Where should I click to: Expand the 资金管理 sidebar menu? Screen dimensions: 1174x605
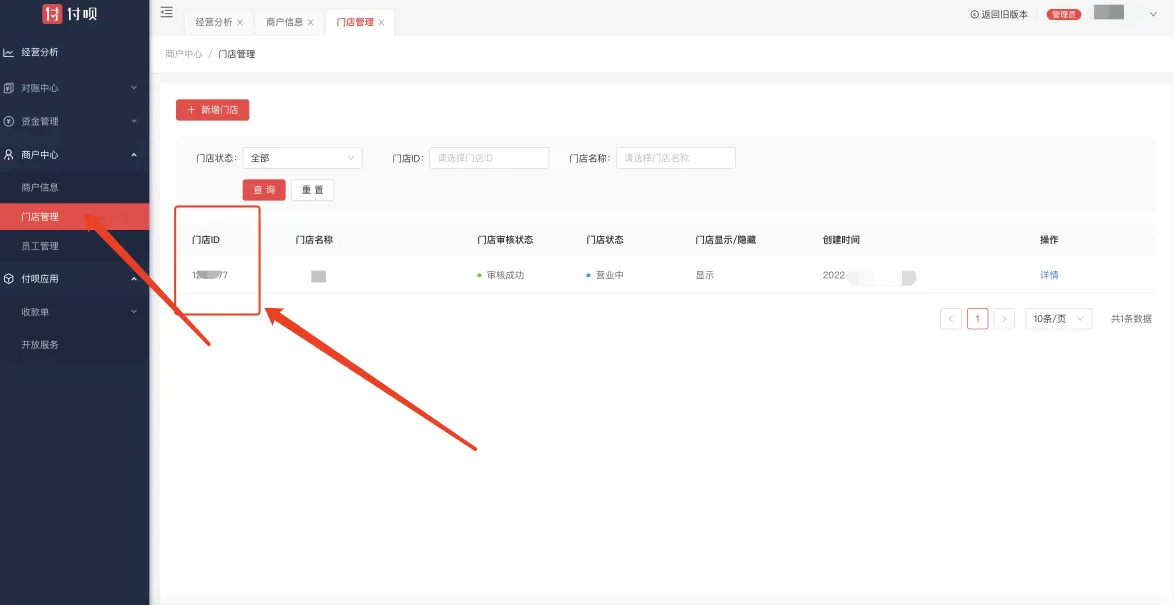[70, 121]
